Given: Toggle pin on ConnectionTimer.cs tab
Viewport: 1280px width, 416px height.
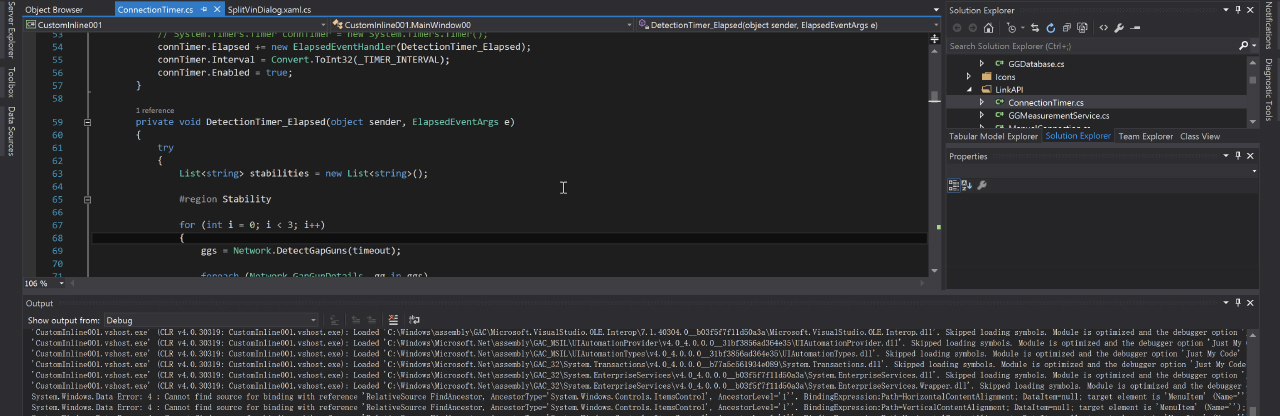Looking at the screenshot, I should [204, 9].
